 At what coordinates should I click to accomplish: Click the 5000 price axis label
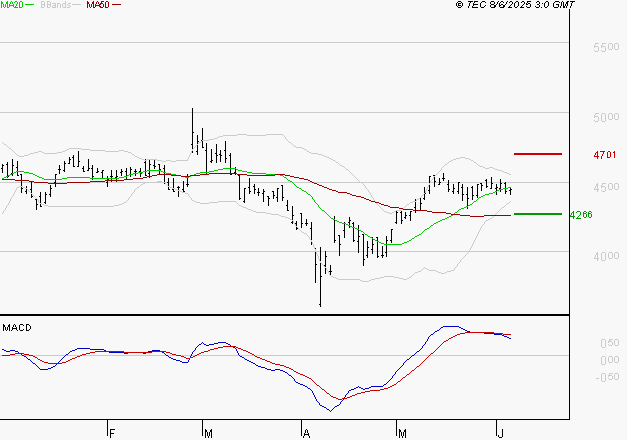pos(606,118)
